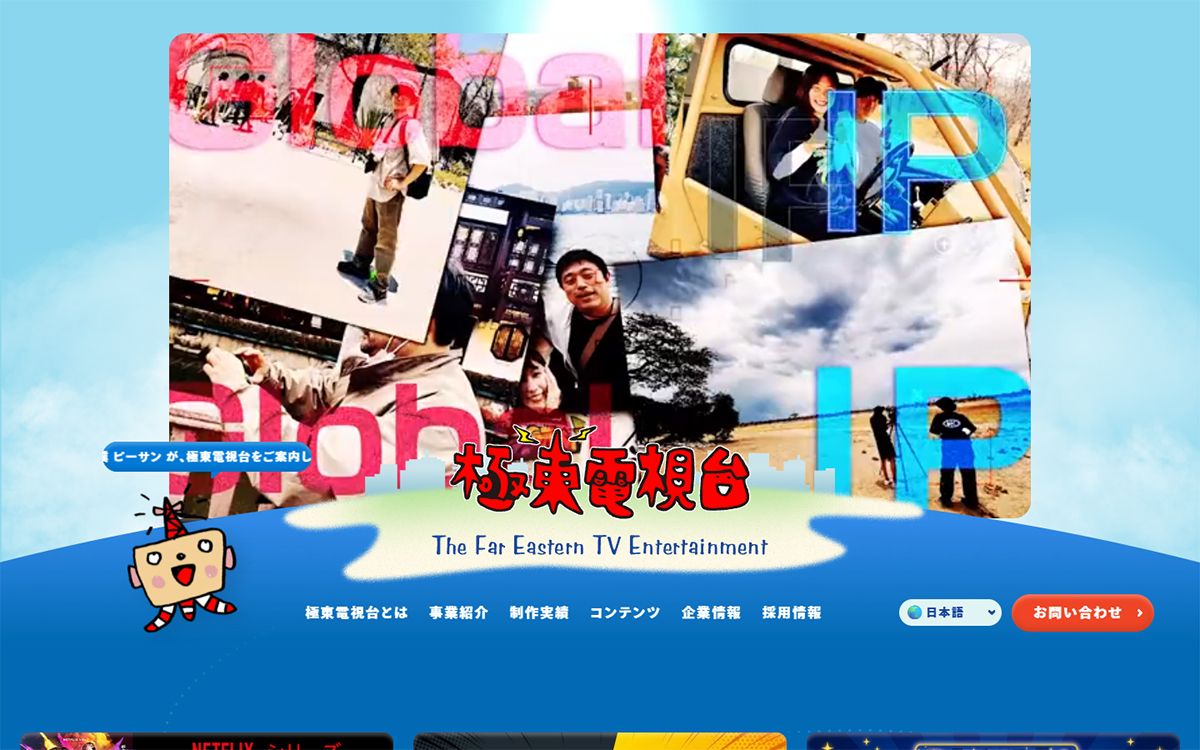Navigate to 企業情報

point(711,613)
